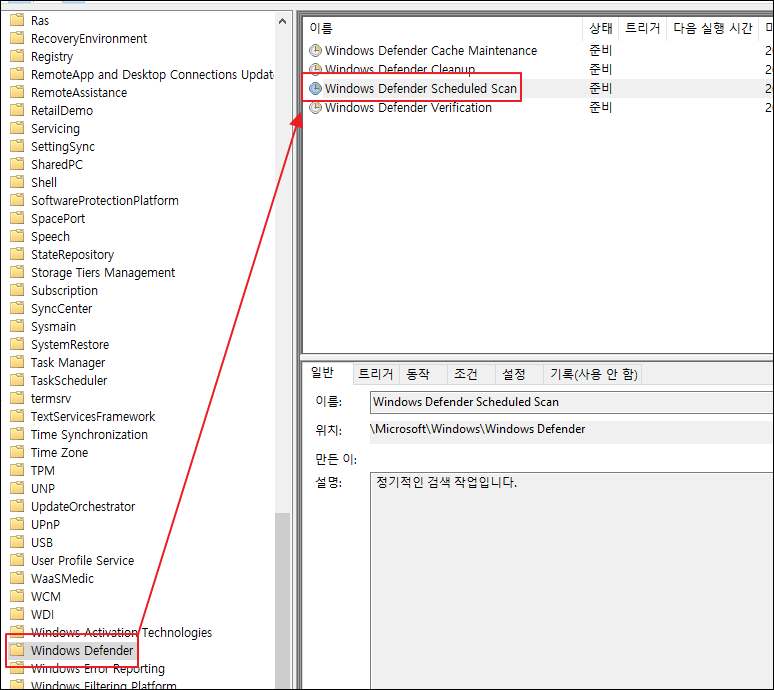Screen dimensions: 774x690
Task: Select the WCM folder
Action: click(x=45, y=597)
